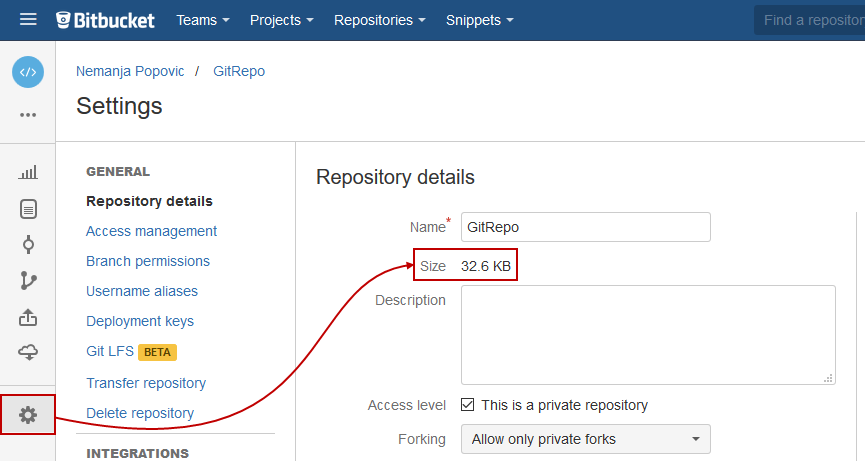
Task: Click the three-dot more options icon
Action: [28, 115]
